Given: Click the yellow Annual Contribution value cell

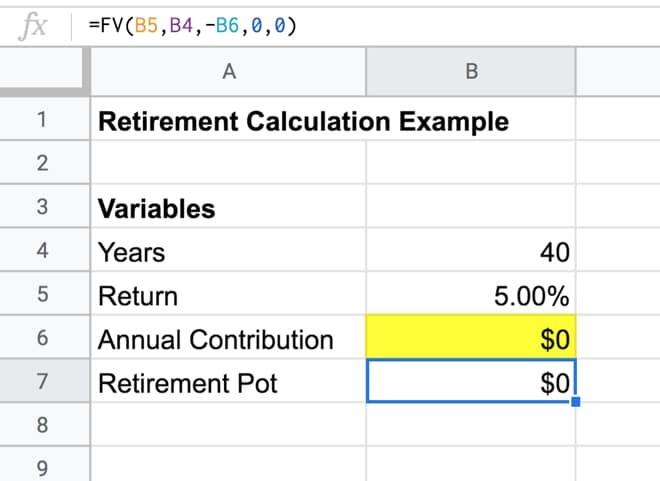Looking at the screenshot, I should coord(471,339).
